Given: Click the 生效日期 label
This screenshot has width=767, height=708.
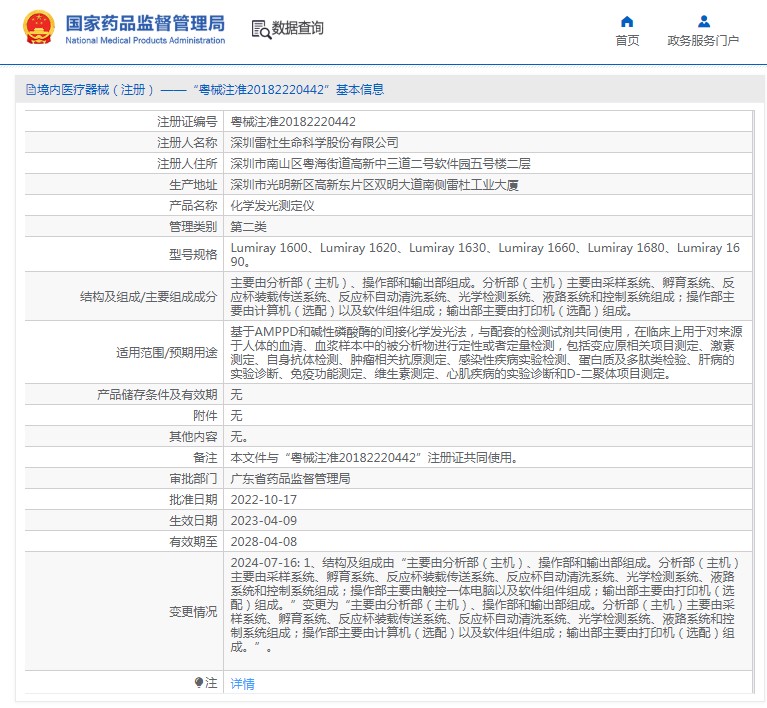Looking at the screenshot, I should coord(193,521).
